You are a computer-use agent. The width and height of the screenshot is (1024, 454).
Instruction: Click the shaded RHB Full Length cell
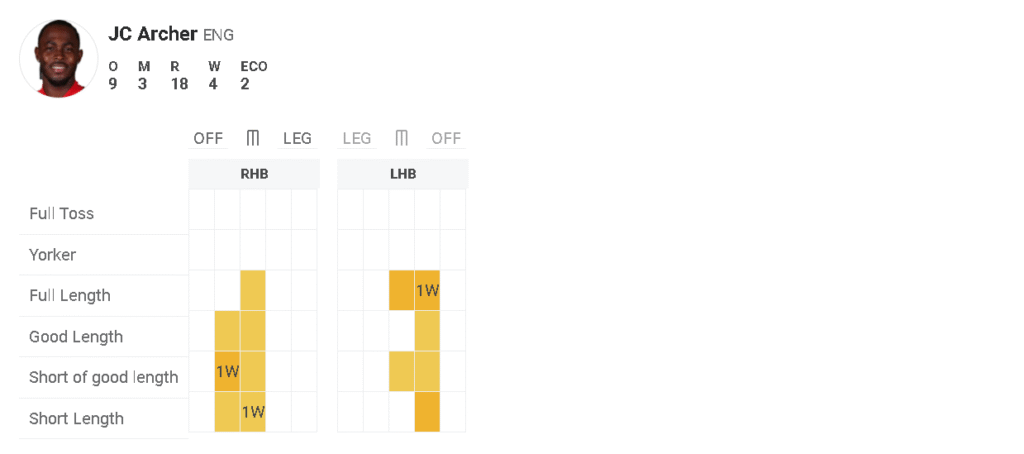coord(253,291)
